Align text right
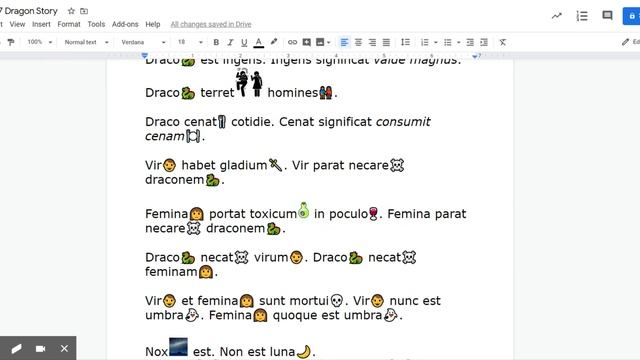 [x=372, y=42]
